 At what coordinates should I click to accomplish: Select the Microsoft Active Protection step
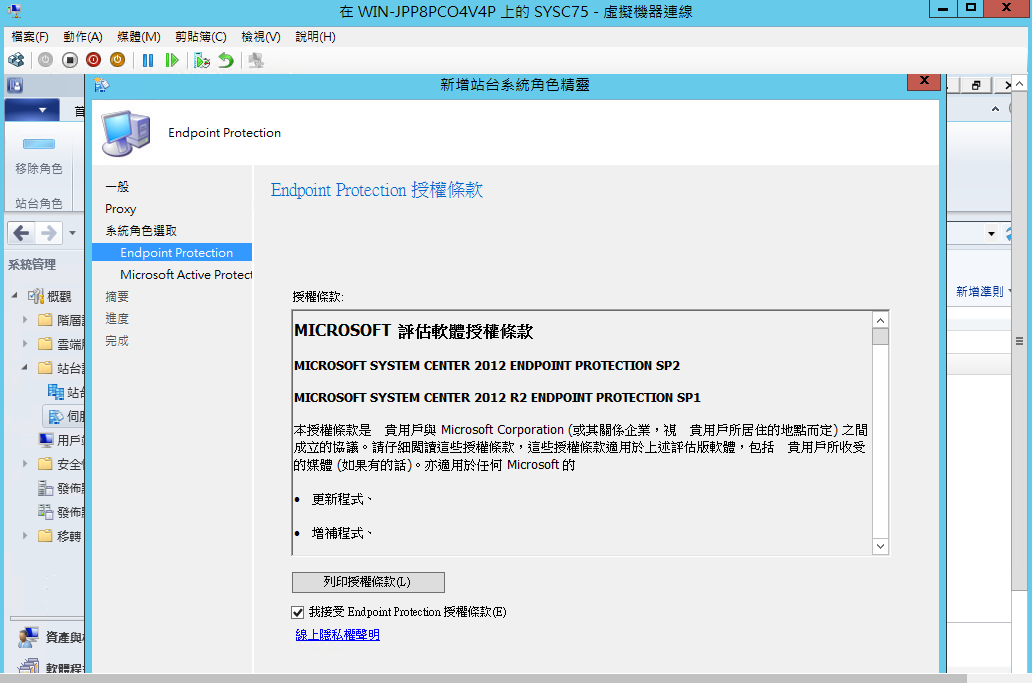click(x=186, y=274)
